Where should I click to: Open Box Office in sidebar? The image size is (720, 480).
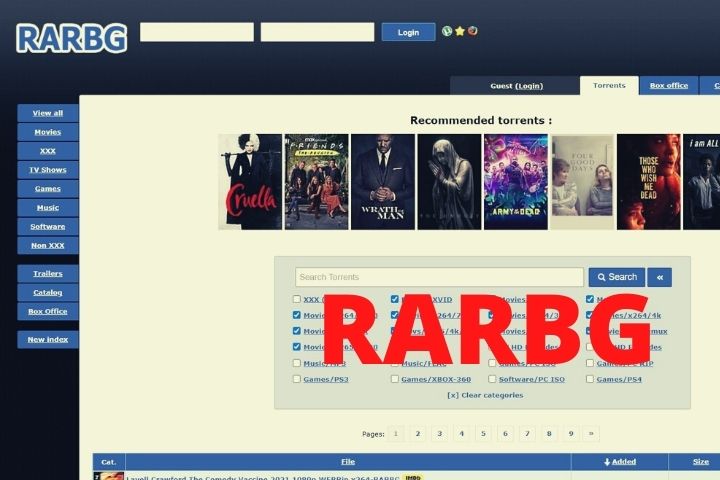[x=48, y=311]
